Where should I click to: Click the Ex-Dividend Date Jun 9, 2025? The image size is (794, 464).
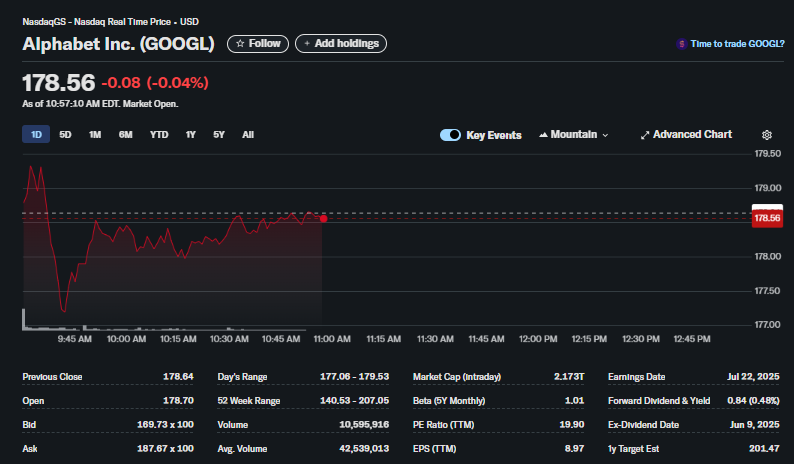(755, 424)
